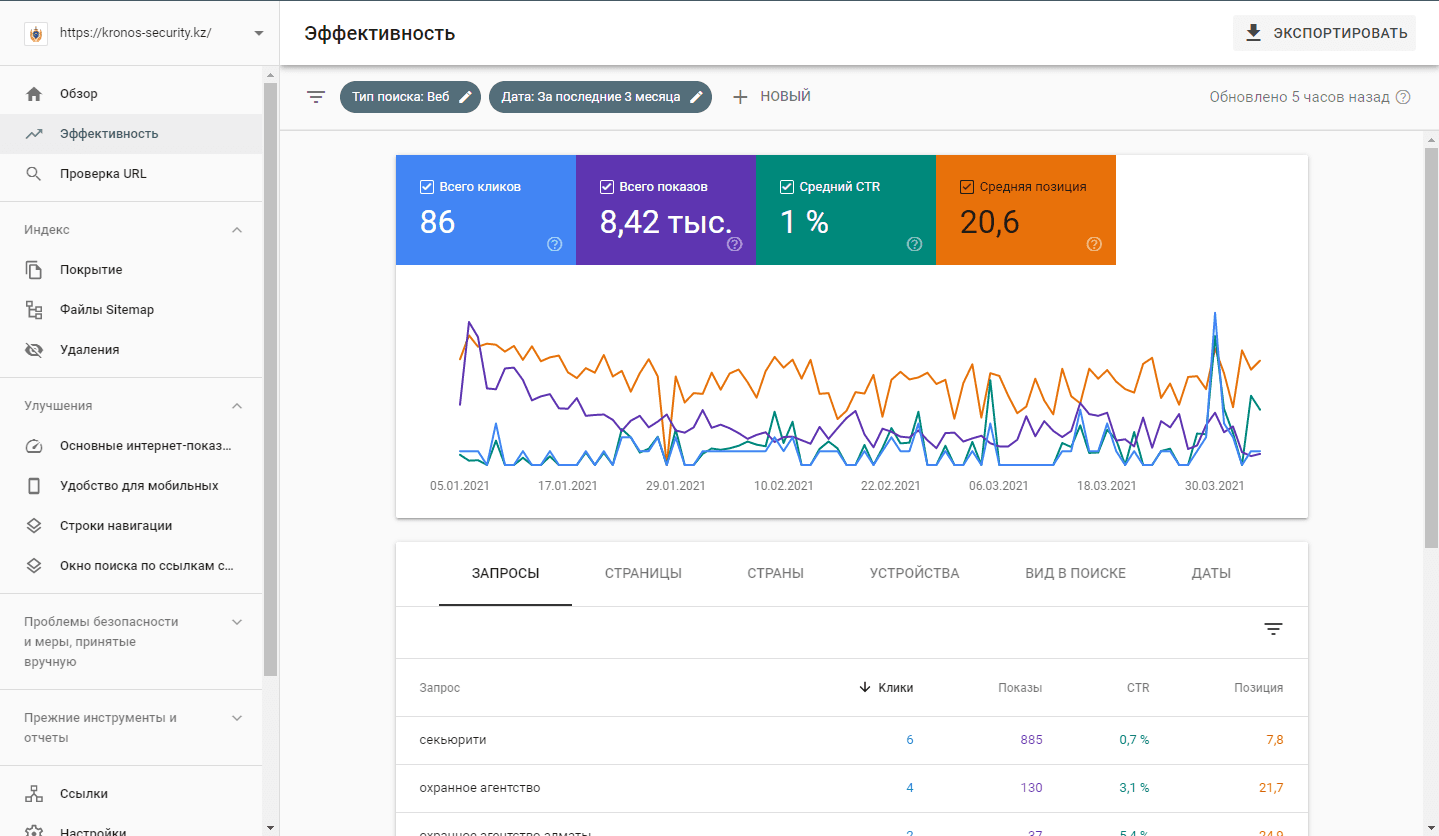
Task: Select the секьюрити query row
Action: (x=852, y=740)
